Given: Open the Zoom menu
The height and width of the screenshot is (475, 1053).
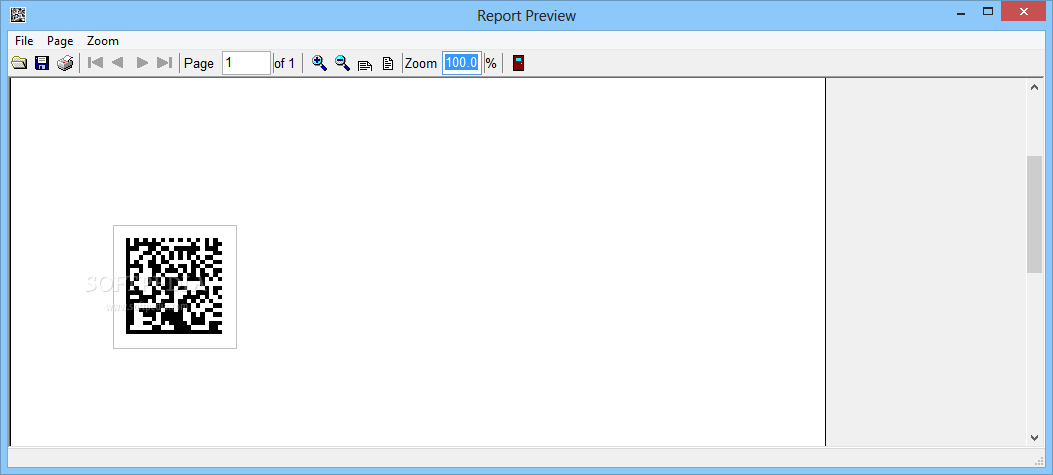Looking at the screenshot, I should pyautogui.click(x=103, y=41).
